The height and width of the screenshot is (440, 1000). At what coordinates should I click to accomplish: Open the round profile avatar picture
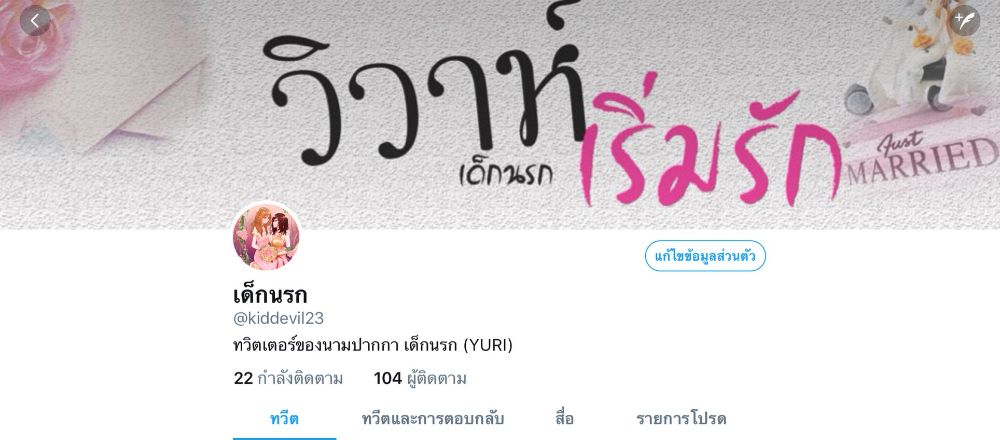(x=266, y=237)
